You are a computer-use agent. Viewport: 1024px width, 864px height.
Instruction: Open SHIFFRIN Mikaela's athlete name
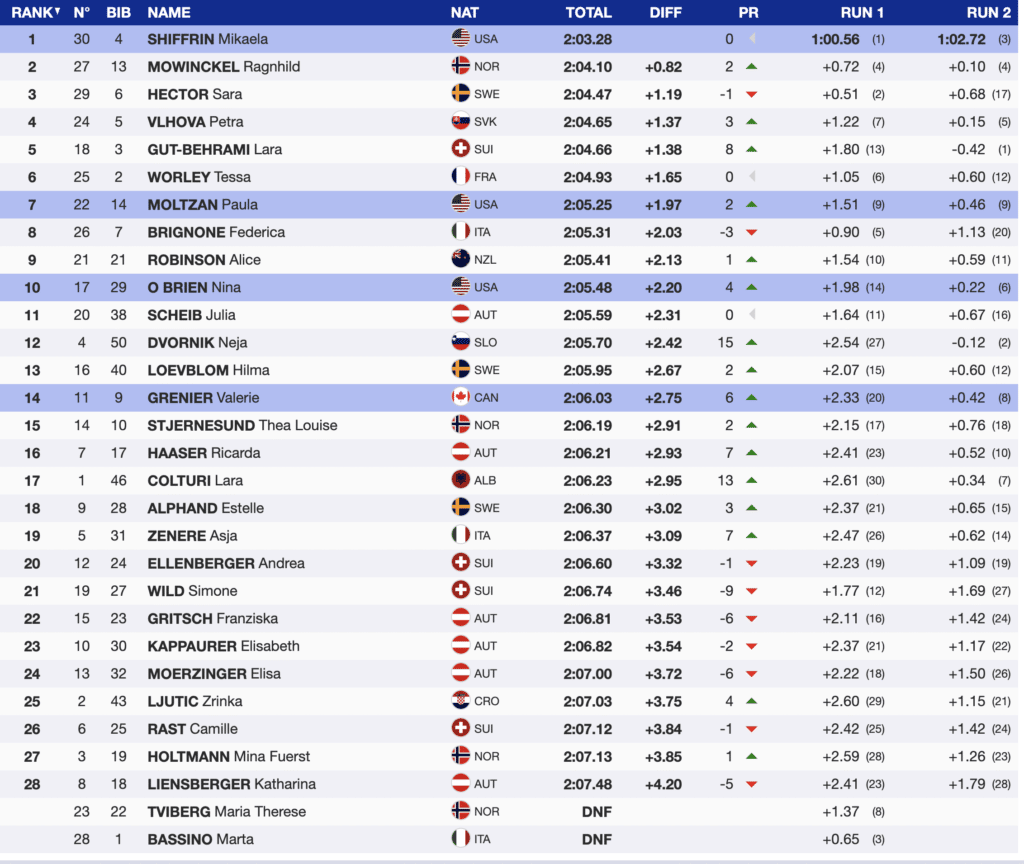tap(207, 40)
